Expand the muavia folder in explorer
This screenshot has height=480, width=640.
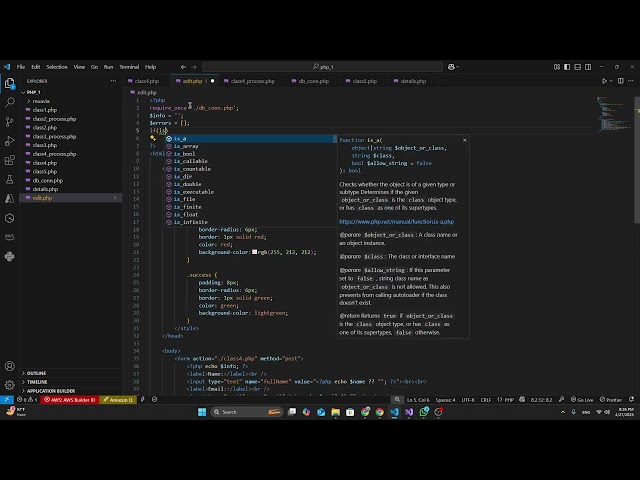[40, 101]
